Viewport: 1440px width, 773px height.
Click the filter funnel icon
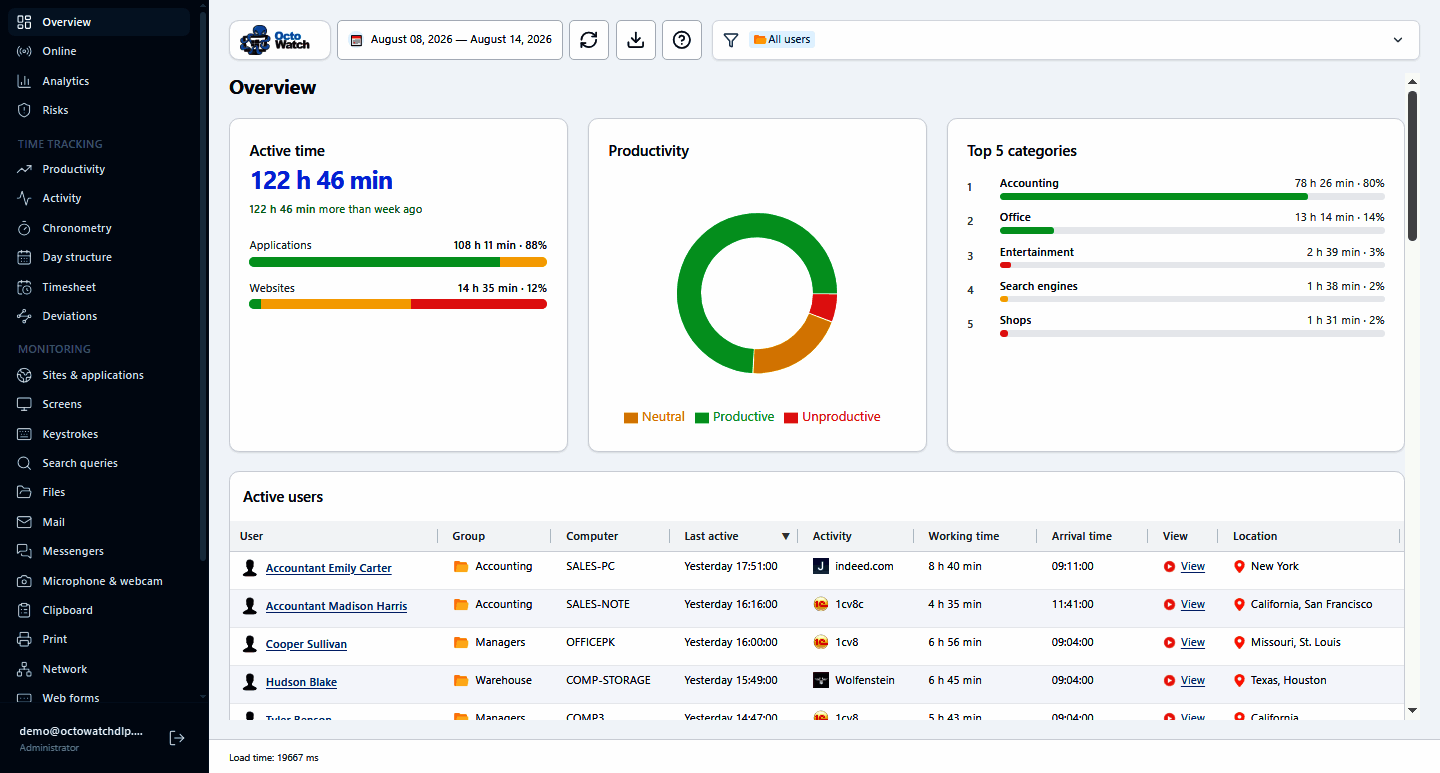tap(731, 40)
